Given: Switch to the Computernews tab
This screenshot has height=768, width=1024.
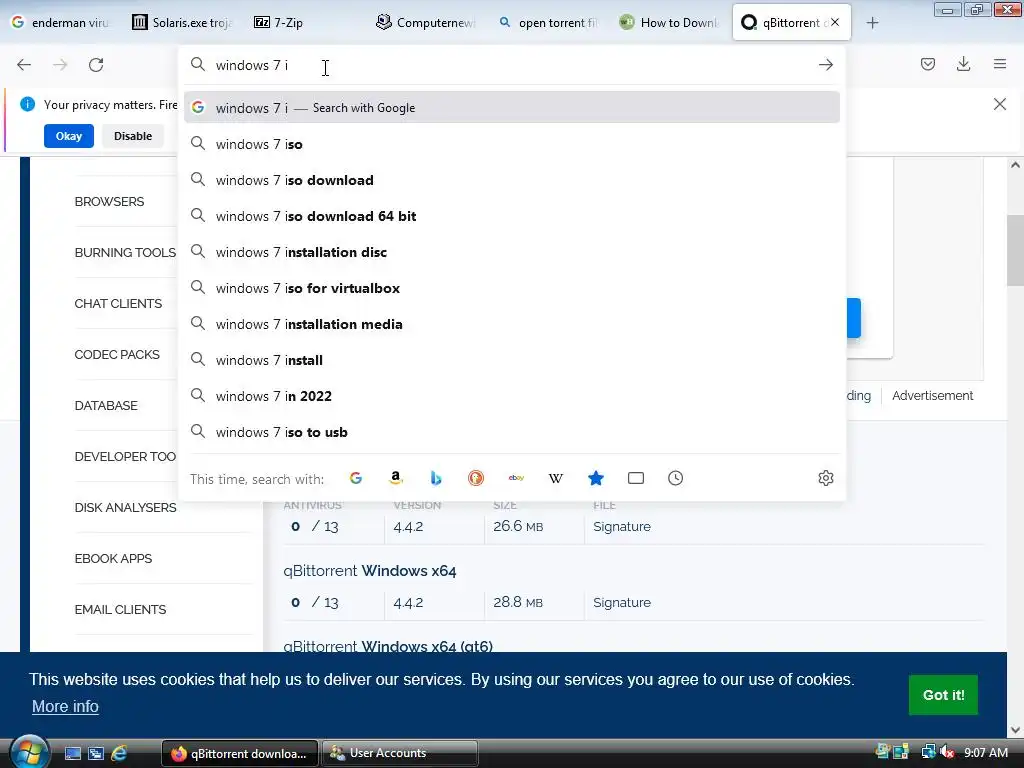Looking at the screenshot, I should pos(425,22).
